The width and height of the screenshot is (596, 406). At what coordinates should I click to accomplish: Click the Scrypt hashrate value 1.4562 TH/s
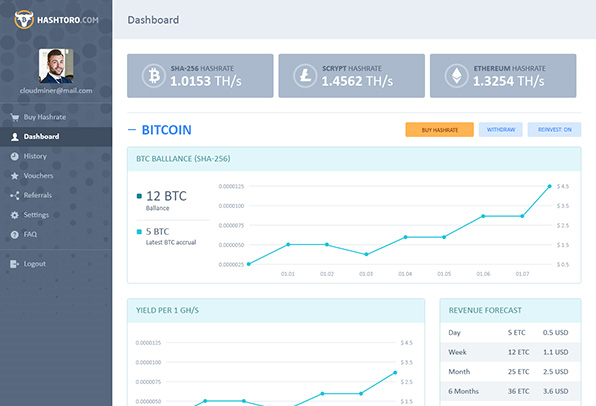[357, 81]
